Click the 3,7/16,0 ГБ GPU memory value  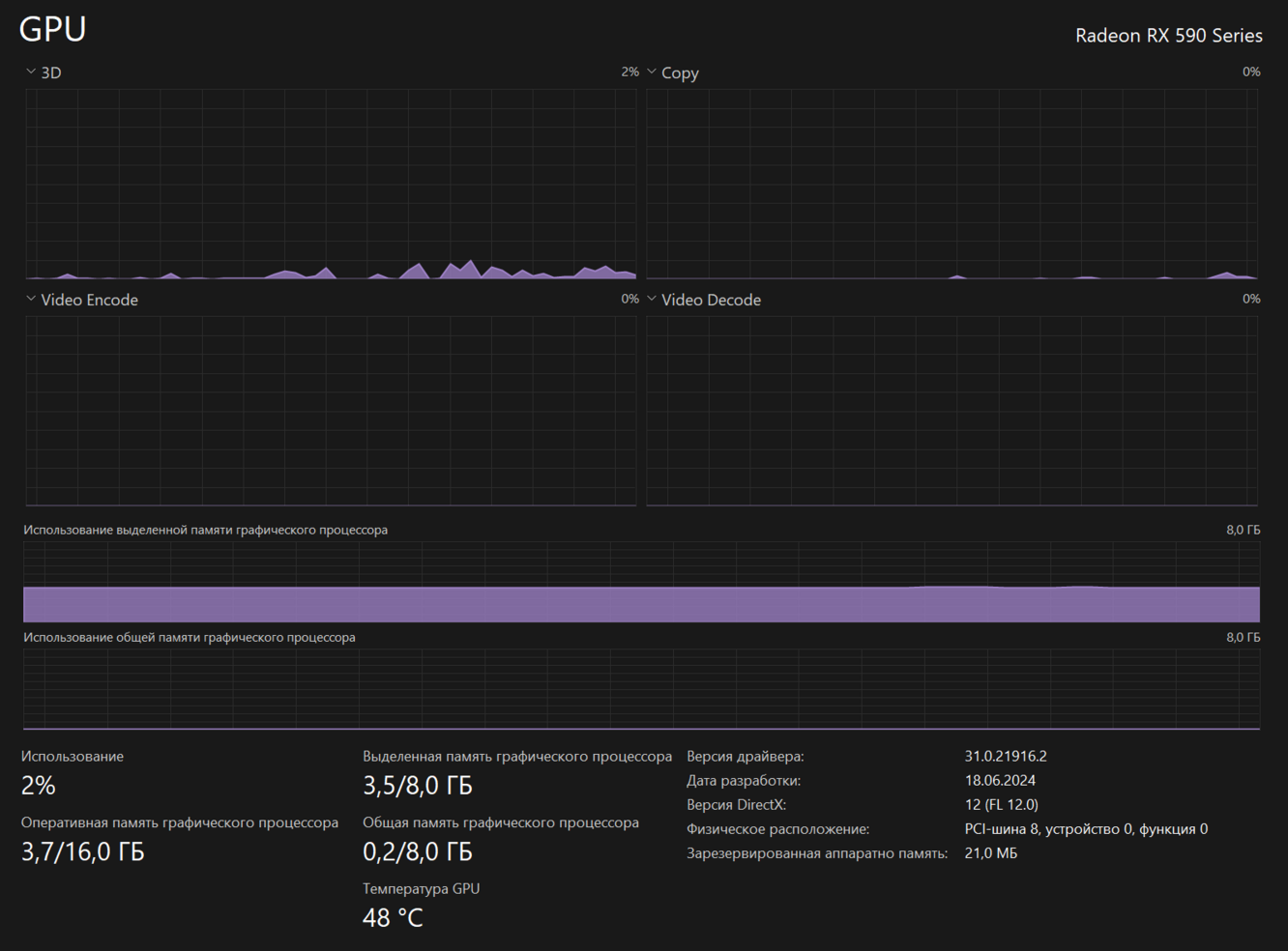[83, 851]
